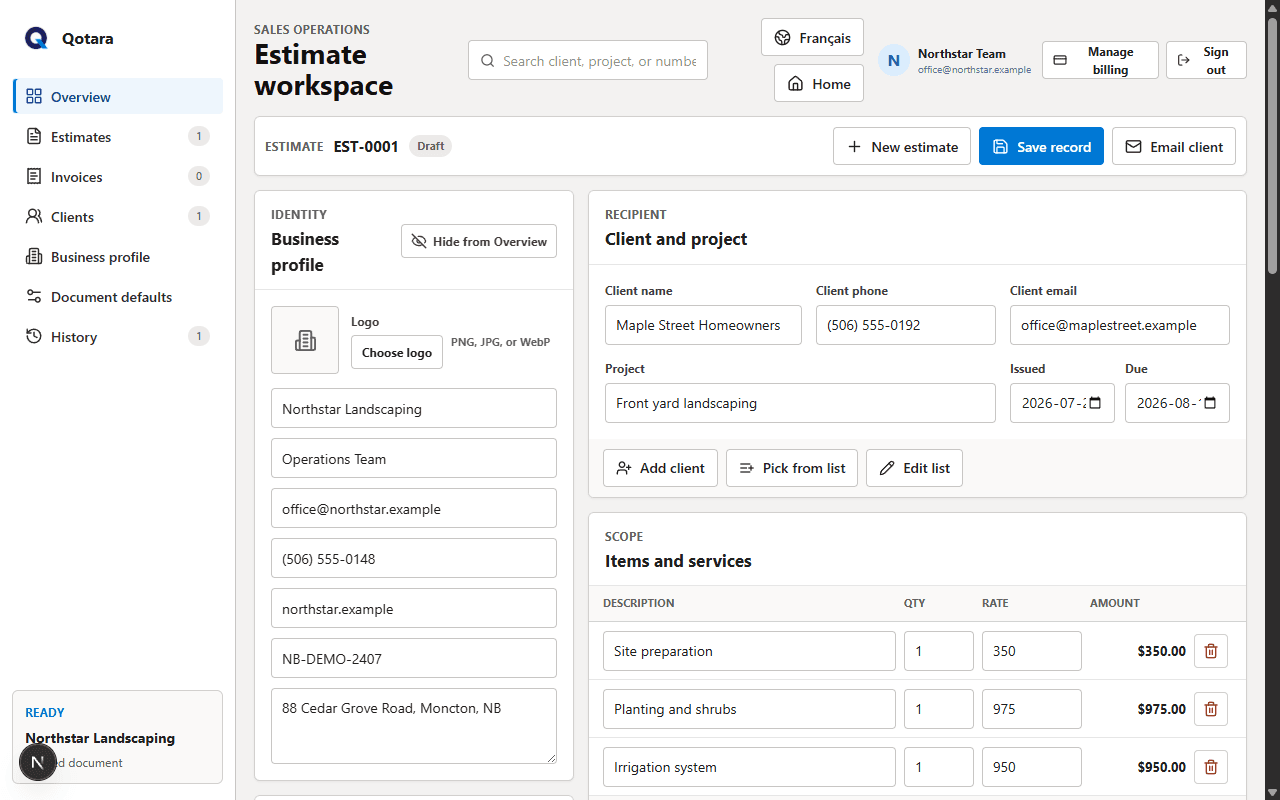Open the Clients sidebar section

118,216
